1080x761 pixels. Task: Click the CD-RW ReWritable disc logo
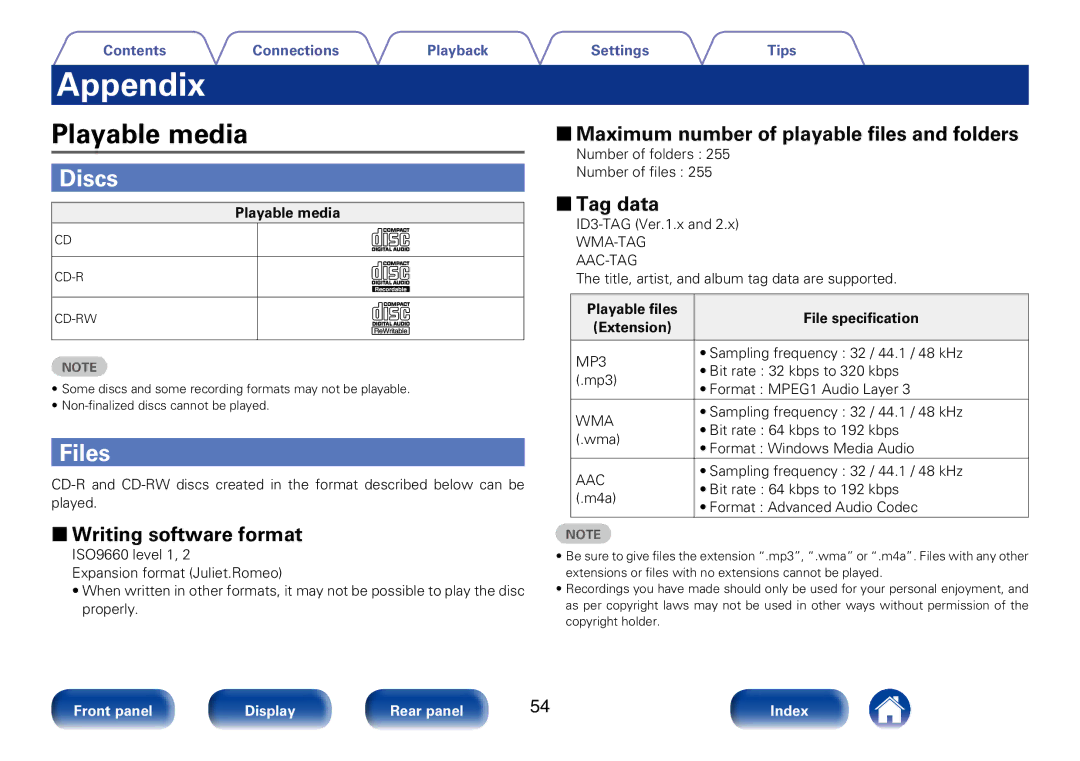[391, 319]
